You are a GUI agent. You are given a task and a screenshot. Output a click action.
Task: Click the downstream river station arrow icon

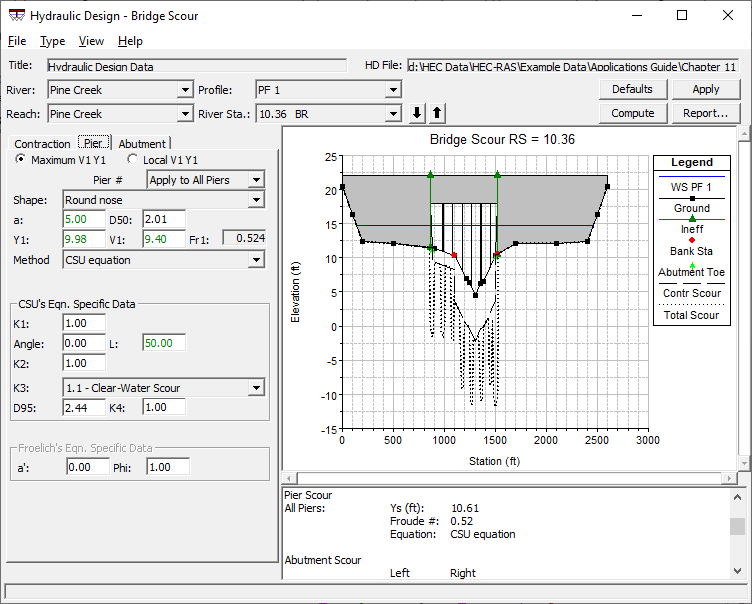click(x=418, y=113)
